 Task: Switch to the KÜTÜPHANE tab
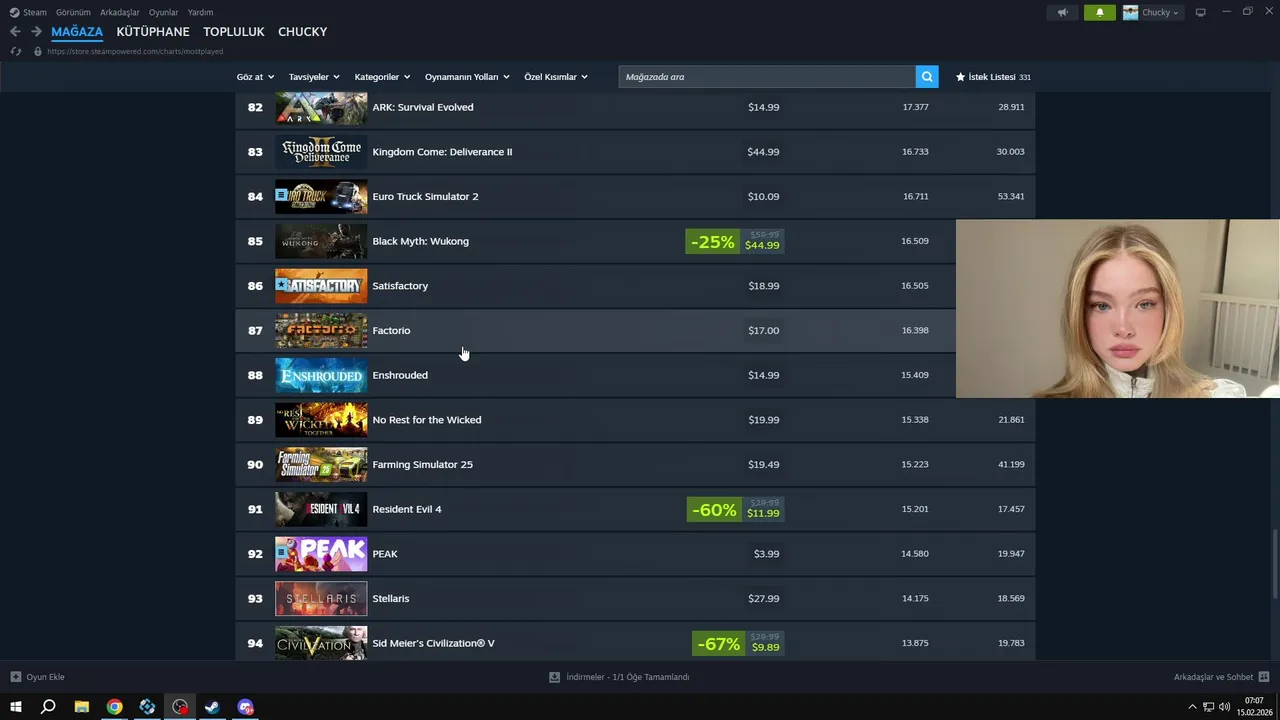coord(153,32)
